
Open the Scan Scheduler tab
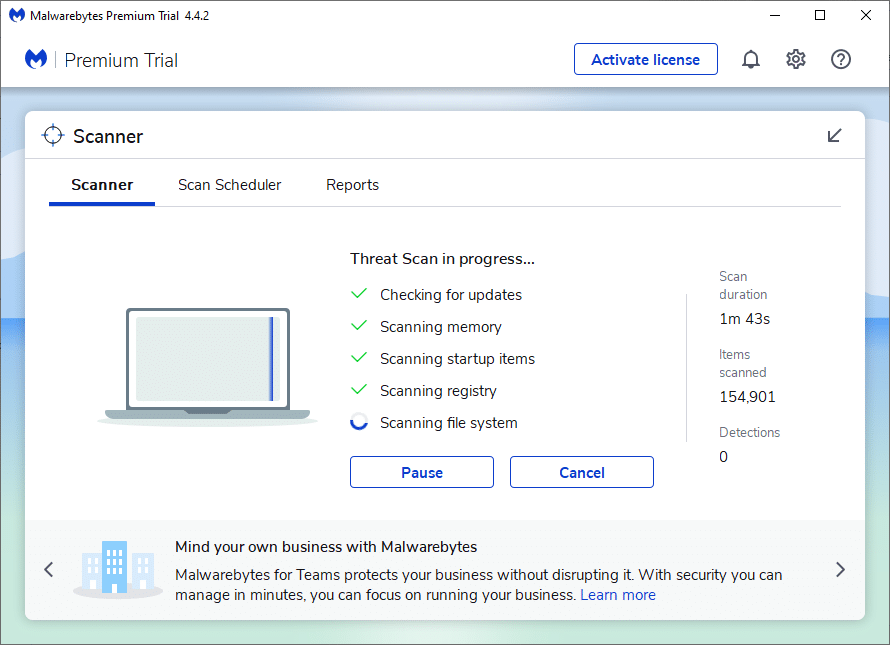point(229,185)
